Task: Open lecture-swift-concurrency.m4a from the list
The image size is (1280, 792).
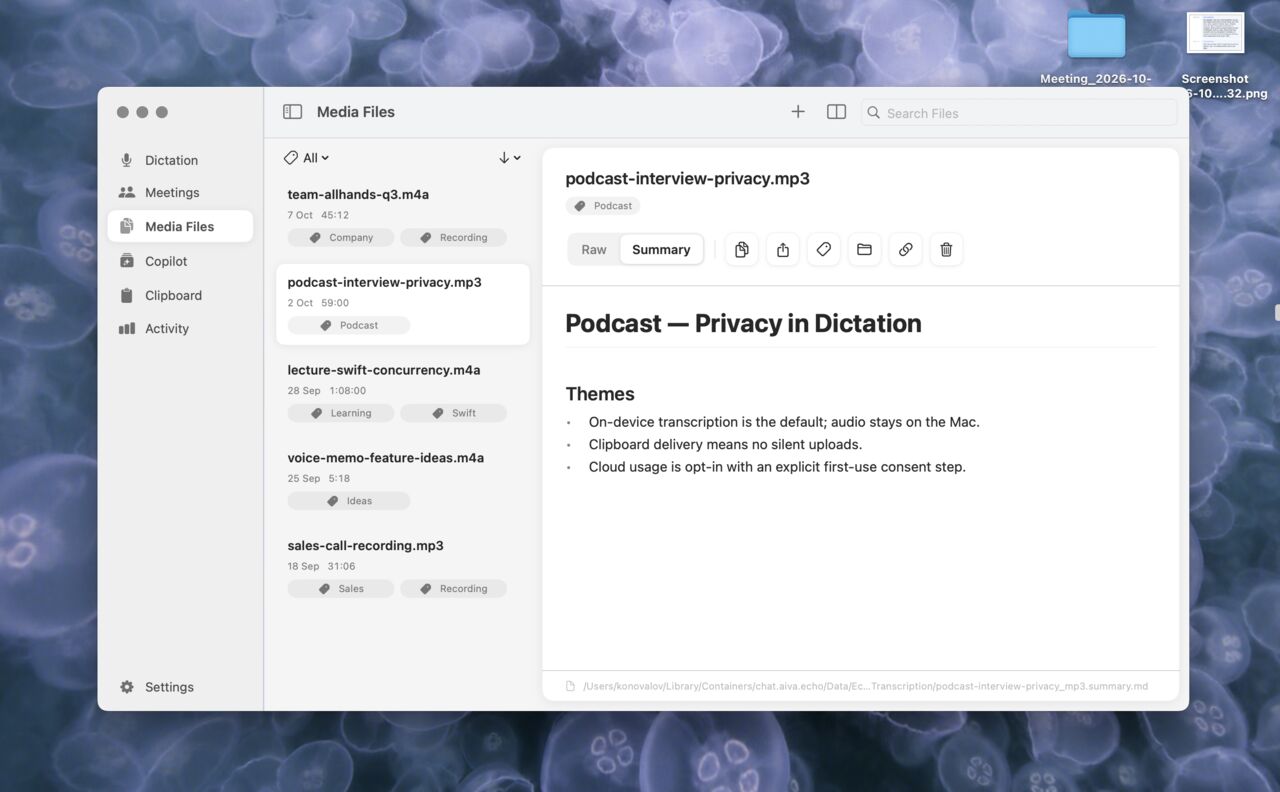Action: (403, 391)
